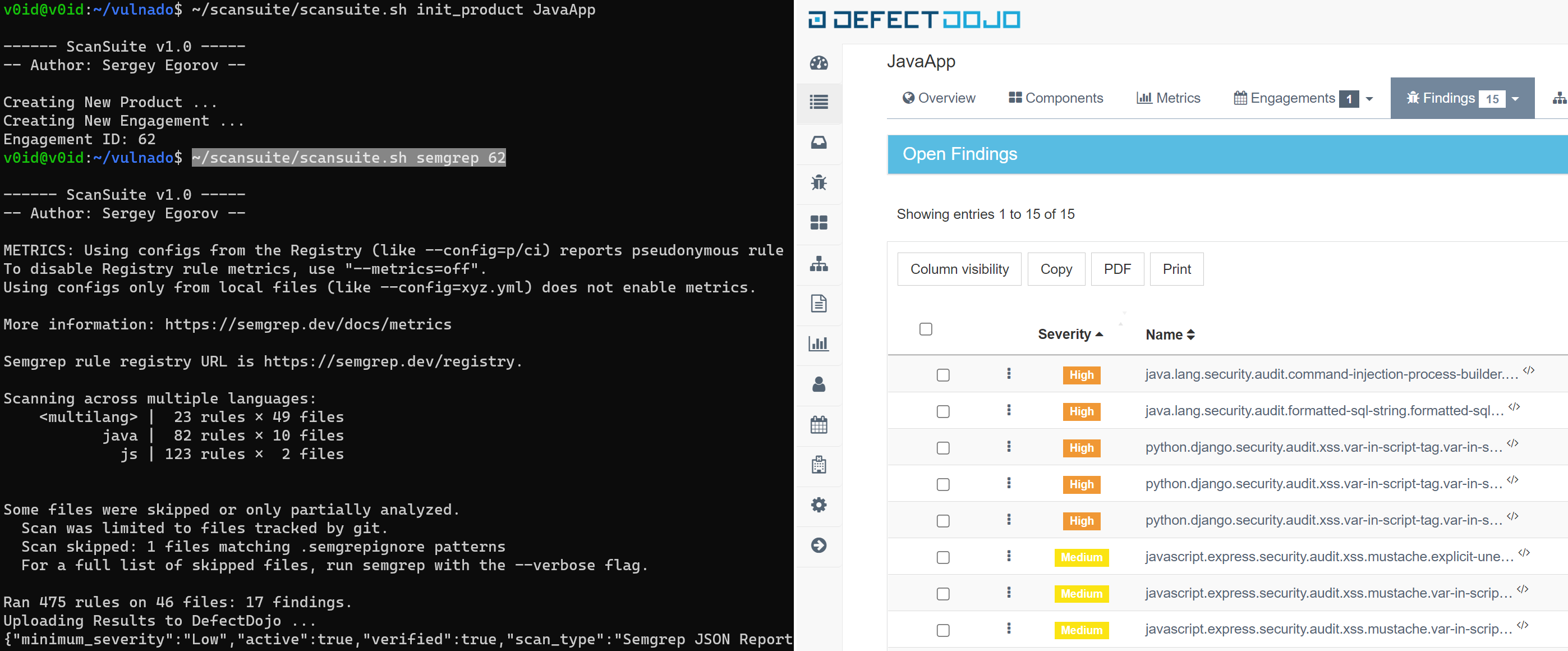Screen dimensions: 1568x651
Task: Click the user profile sidebar icon
Action: click(819, 384)
